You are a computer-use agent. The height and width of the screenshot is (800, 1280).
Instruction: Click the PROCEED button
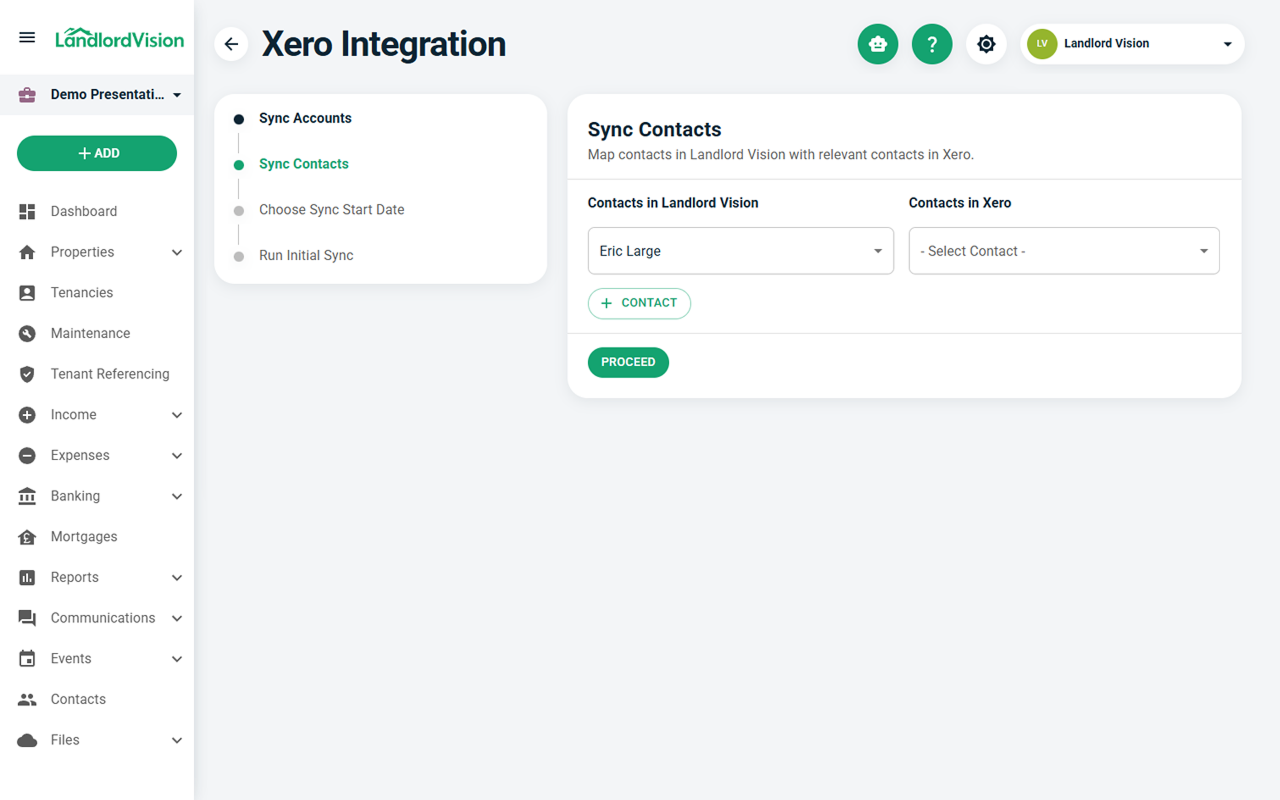(628, 362)
